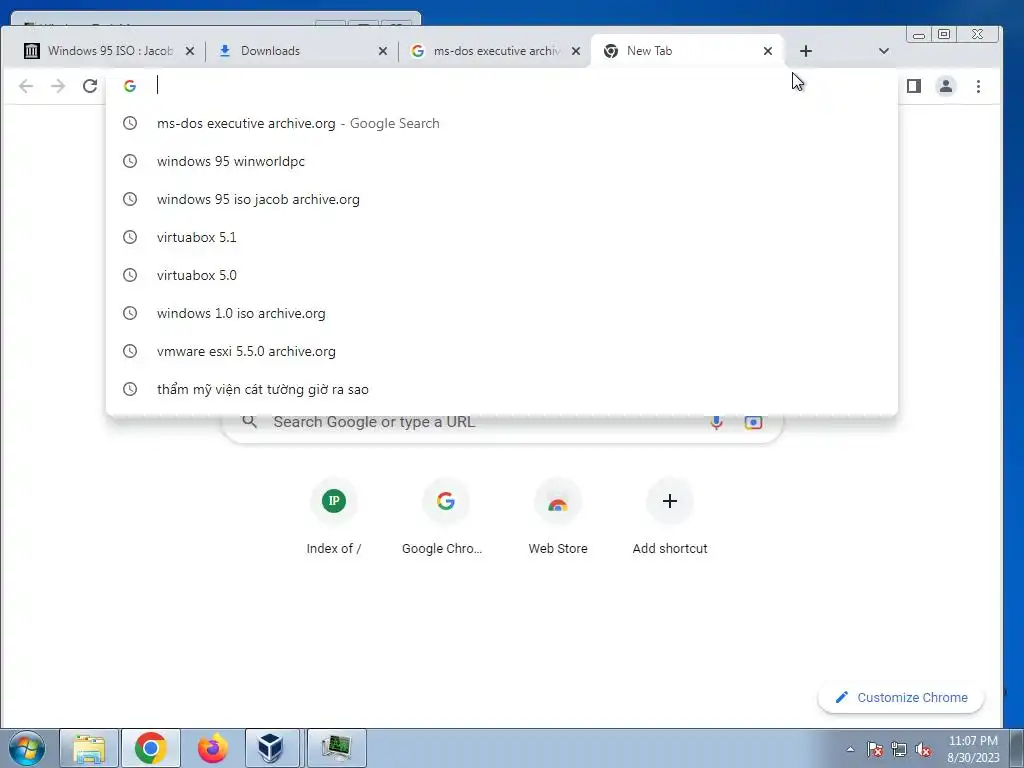1024x768 pixels.
Task: Close the New Tab tab
Action: 768,51
